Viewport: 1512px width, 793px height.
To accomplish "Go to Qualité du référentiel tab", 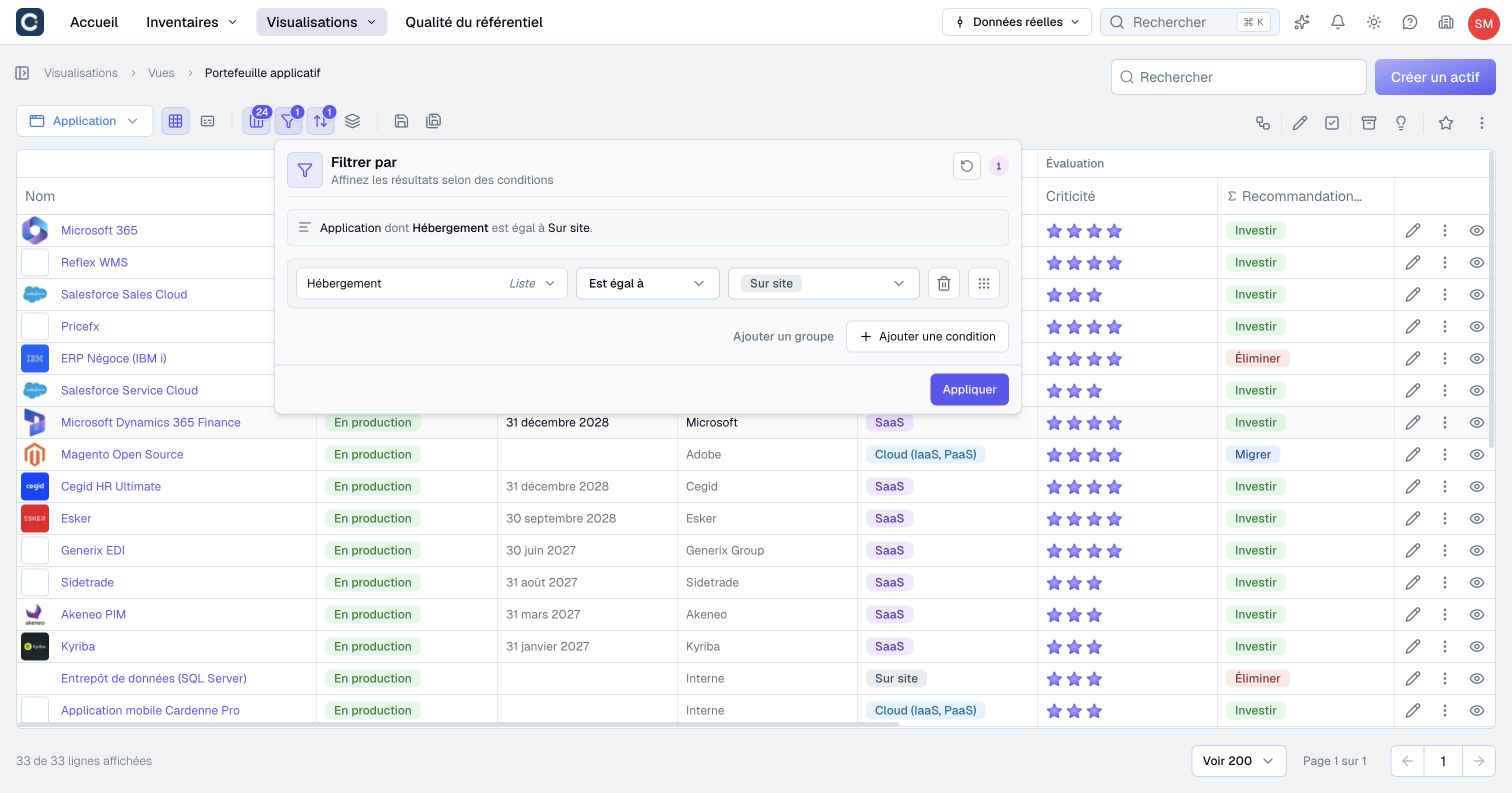I will click(474, 22).
